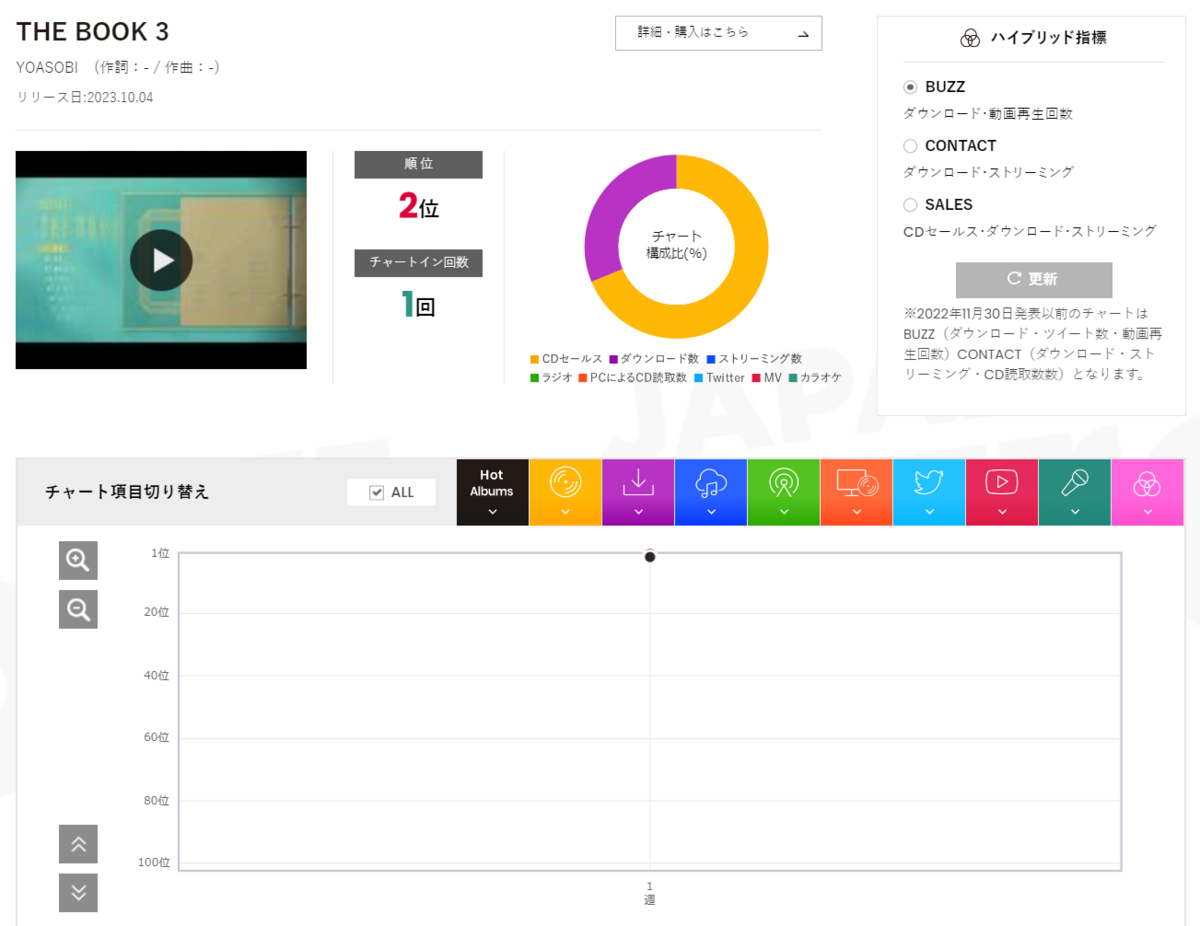Zoom in on the chart
Image resolution: width=1200 pixels, height=926 pixels.
point(78,561)
